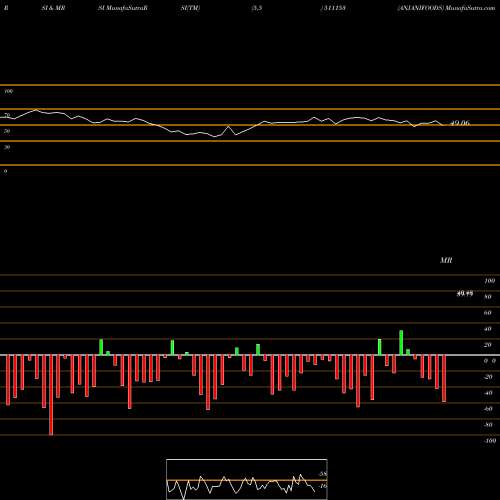The image size is (500, 500).
Task: Click the 50 label on RSI axis
Action: pos(7,131)
